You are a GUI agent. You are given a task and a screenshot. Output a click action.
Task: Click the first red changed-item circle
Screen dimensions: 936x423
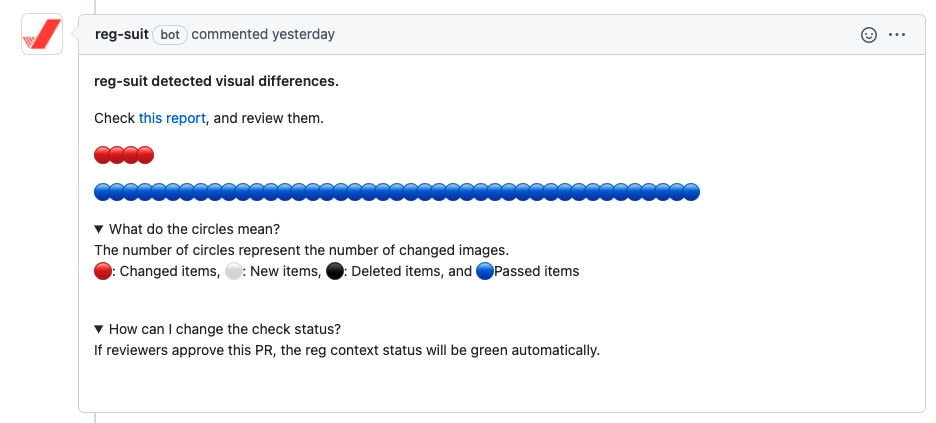[x=103, y=155]
